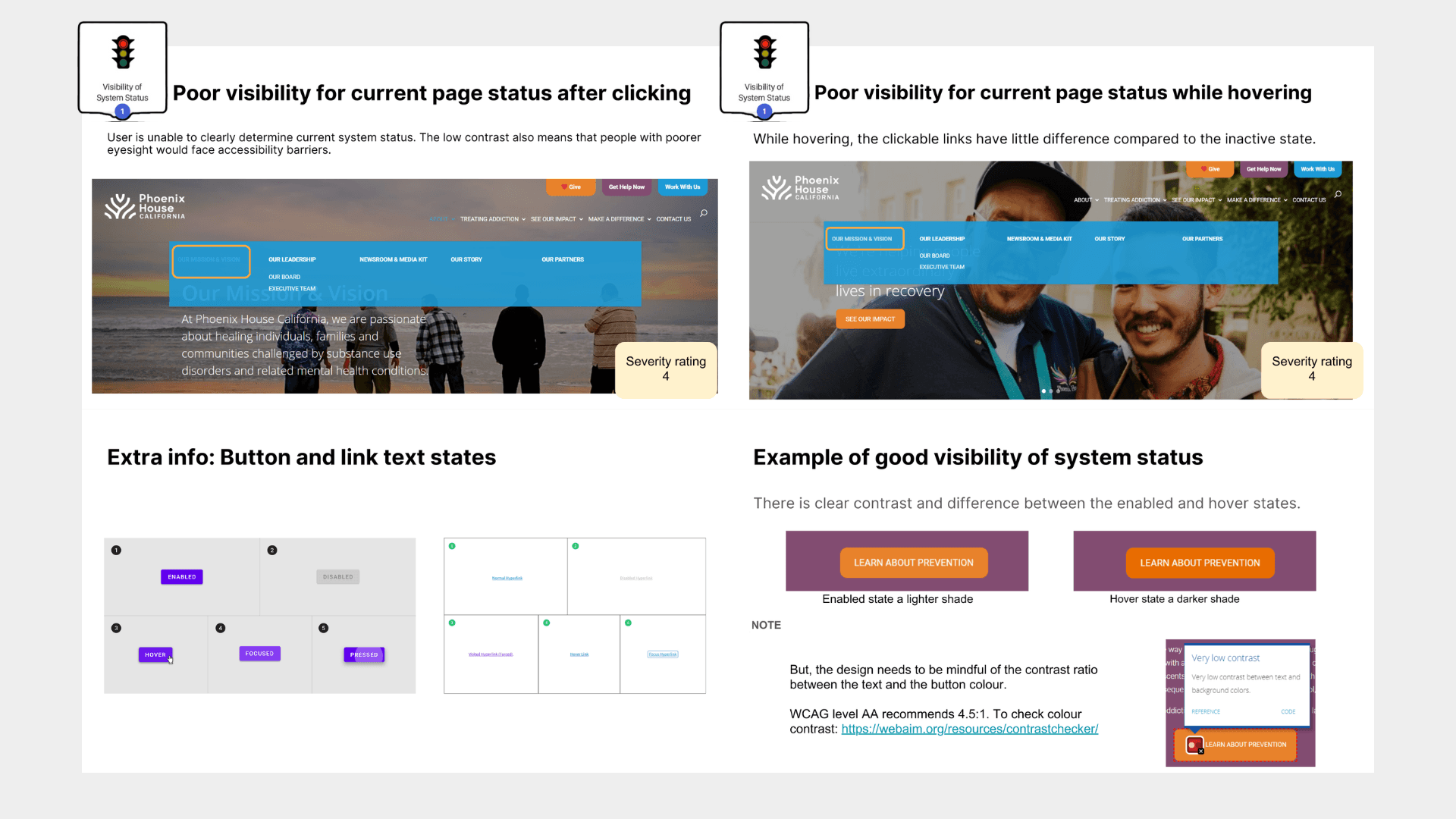Click the lighter LEARN ABOUT PREVENTION enabled-state button
1456x819 pixels.
[913, 563]
